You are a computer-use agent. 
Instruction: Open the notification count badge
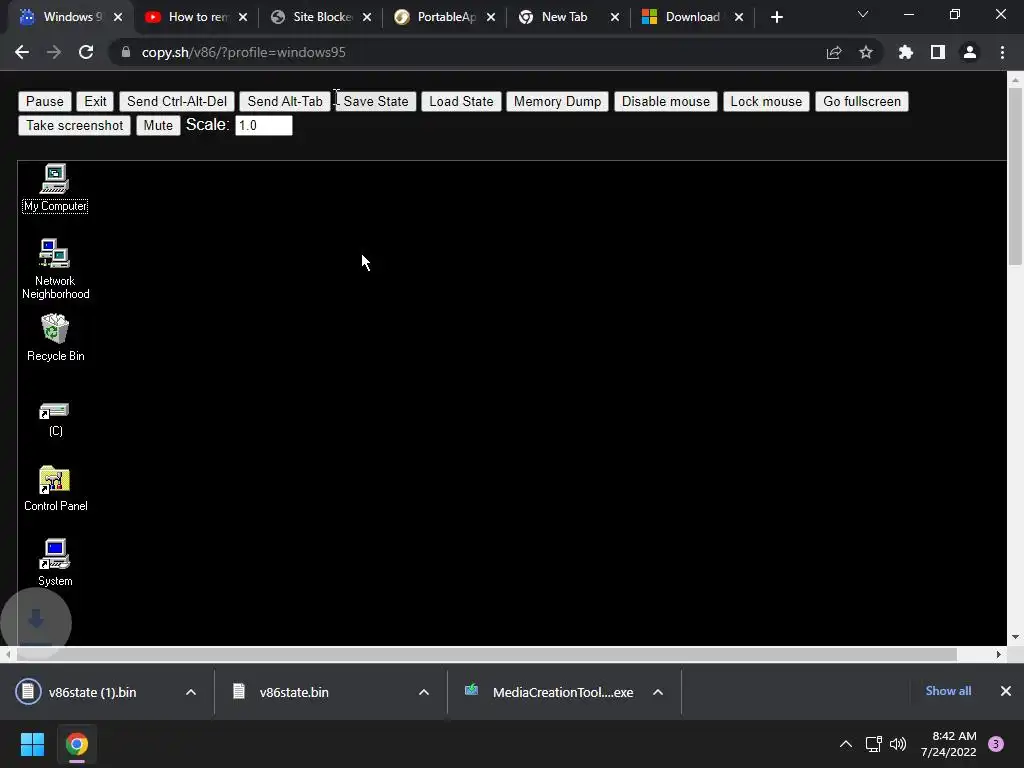[x=996, y=744]
